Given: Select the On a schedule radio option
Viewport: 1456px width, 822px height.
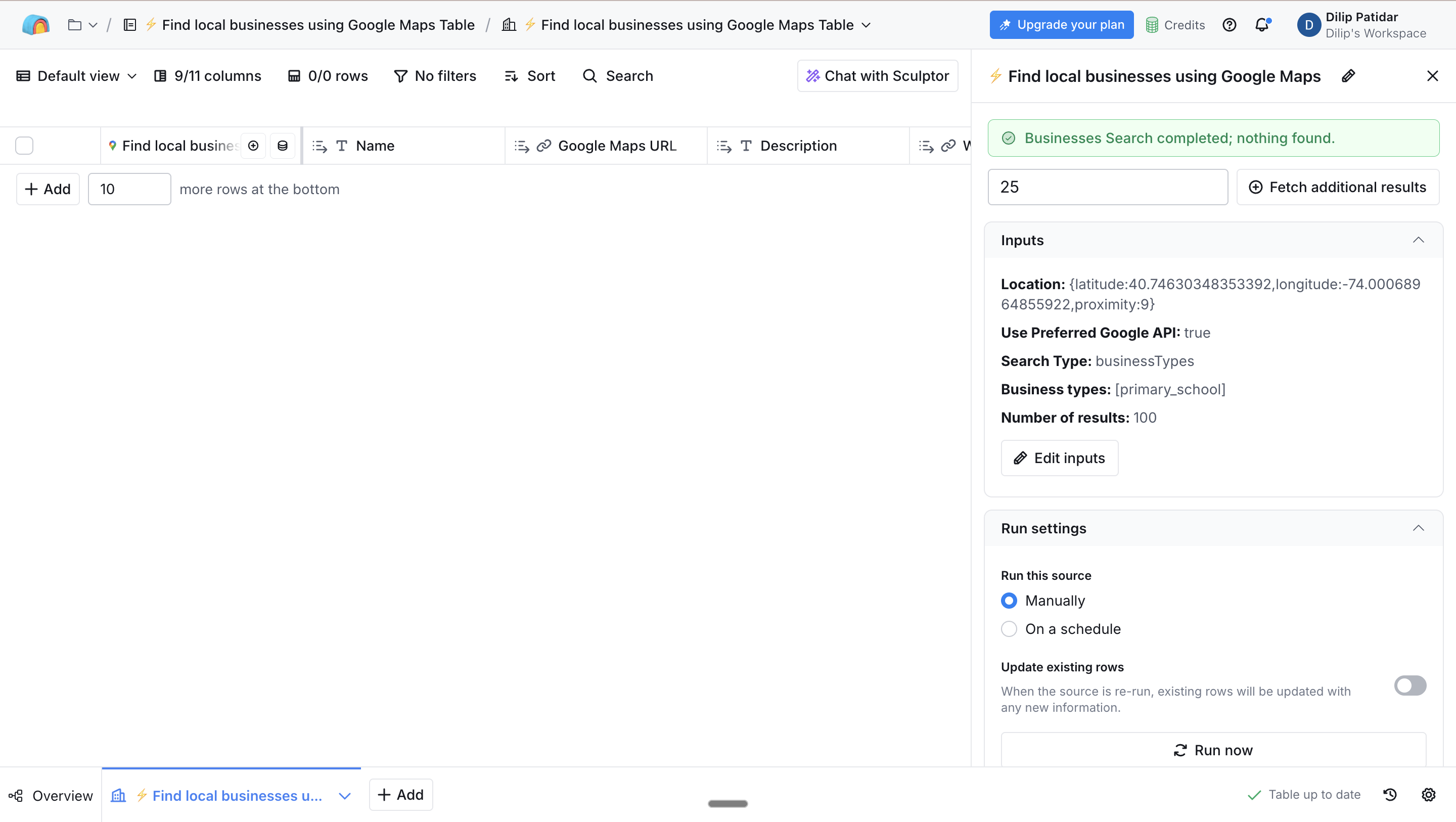Looking at the screenshot, I should [1009, 629].
